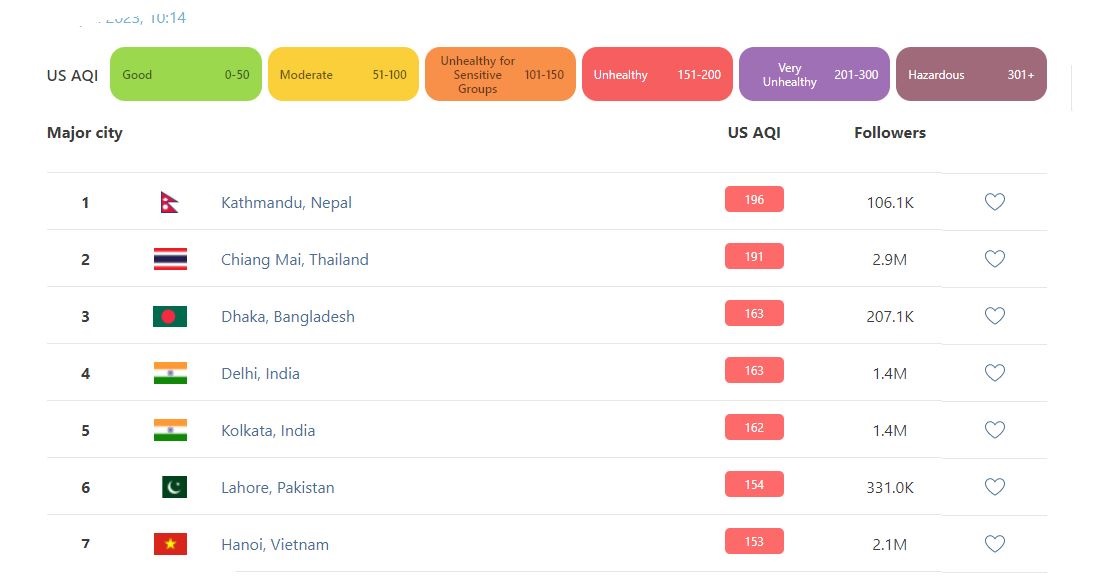Click the purple Very Unhealthy 201-300 swatch

point(814,74)
